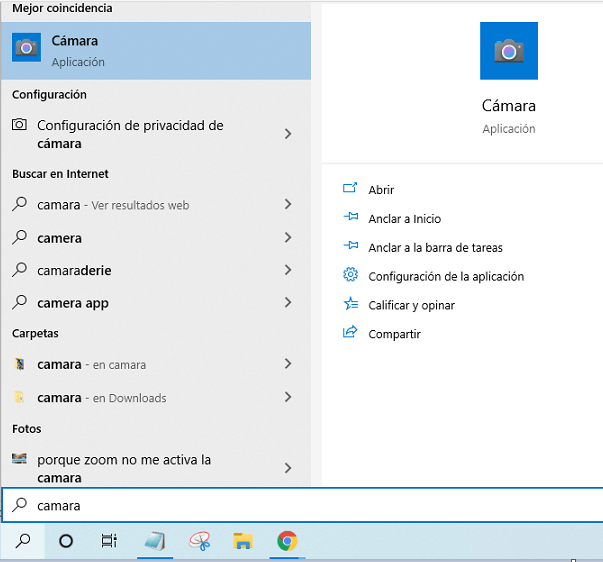Open Configuración de la aplicación
This screenshot has width=603, height=562.
point(446,276)
